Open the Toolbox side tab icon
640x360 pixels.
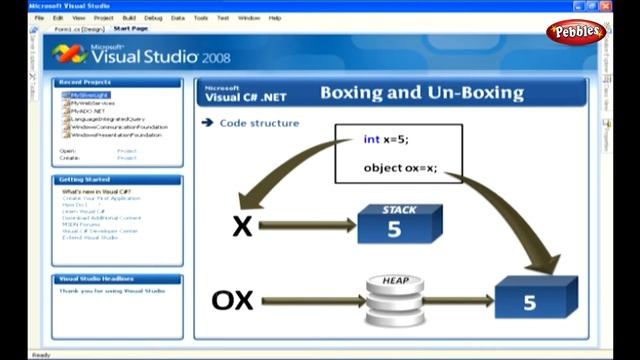coord(33,76)
